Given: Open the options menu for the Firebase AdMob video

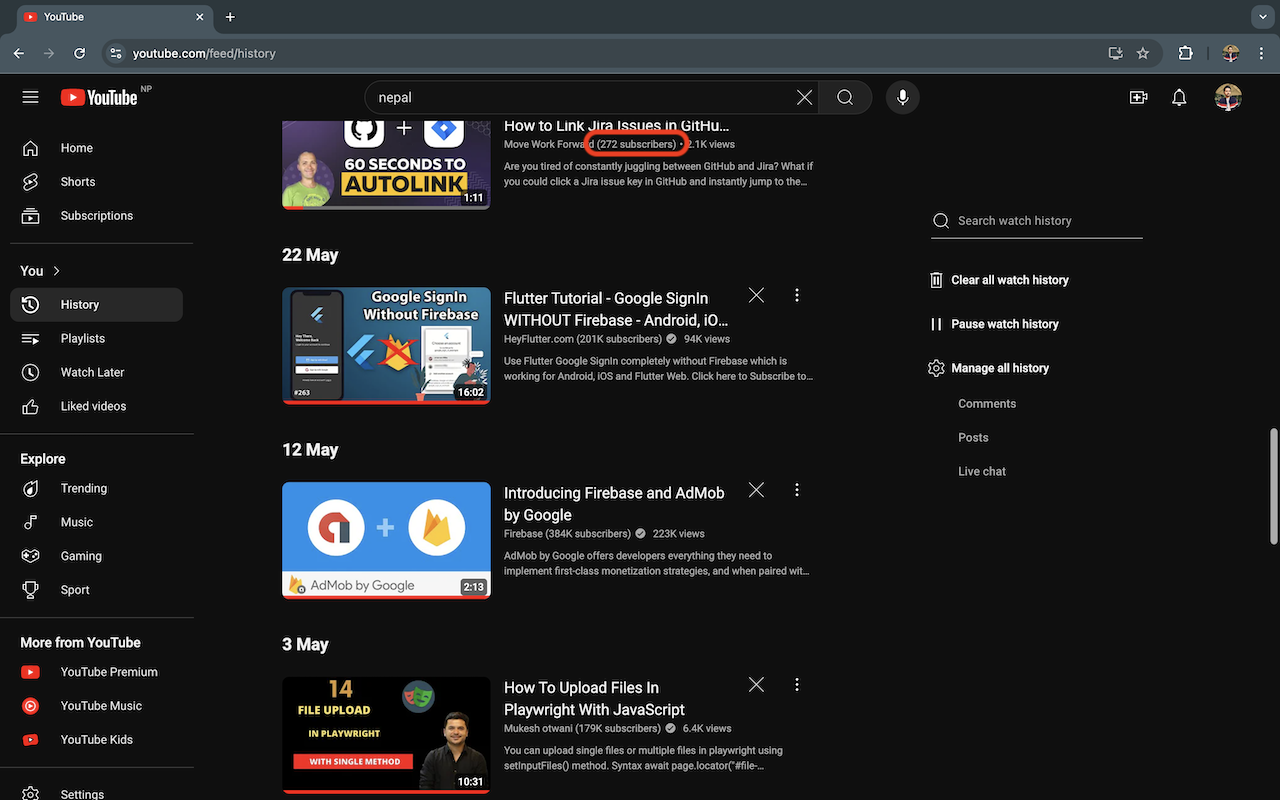Looking at the screenshot, I should pos(797,490).
